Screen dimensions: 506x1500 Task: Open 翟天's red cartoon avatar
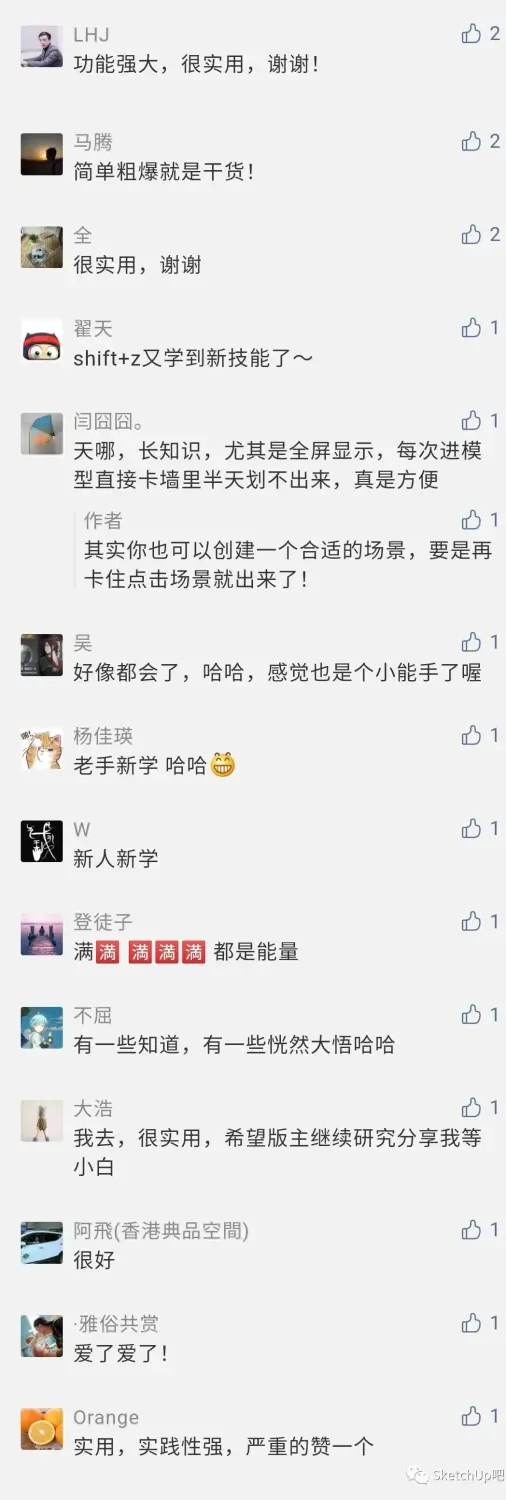click(42, 340)
